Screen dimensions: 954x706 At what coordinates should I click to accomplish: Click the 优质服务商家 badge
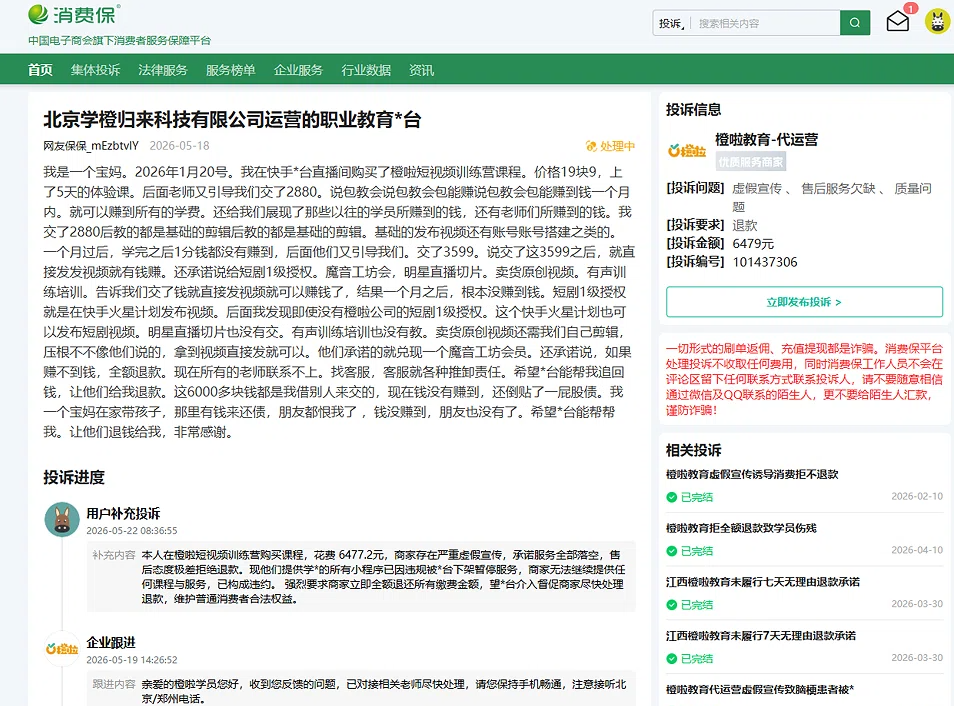[750, 161]
